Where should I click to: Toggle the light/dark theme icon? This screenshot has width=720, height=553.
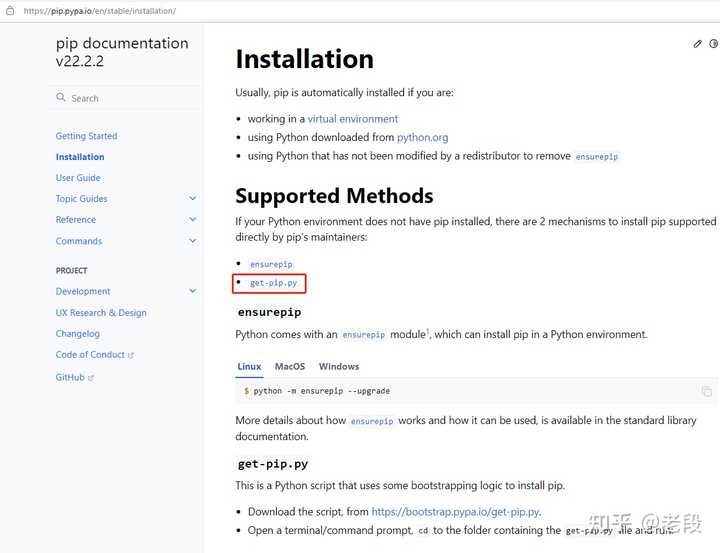[714, 44]
